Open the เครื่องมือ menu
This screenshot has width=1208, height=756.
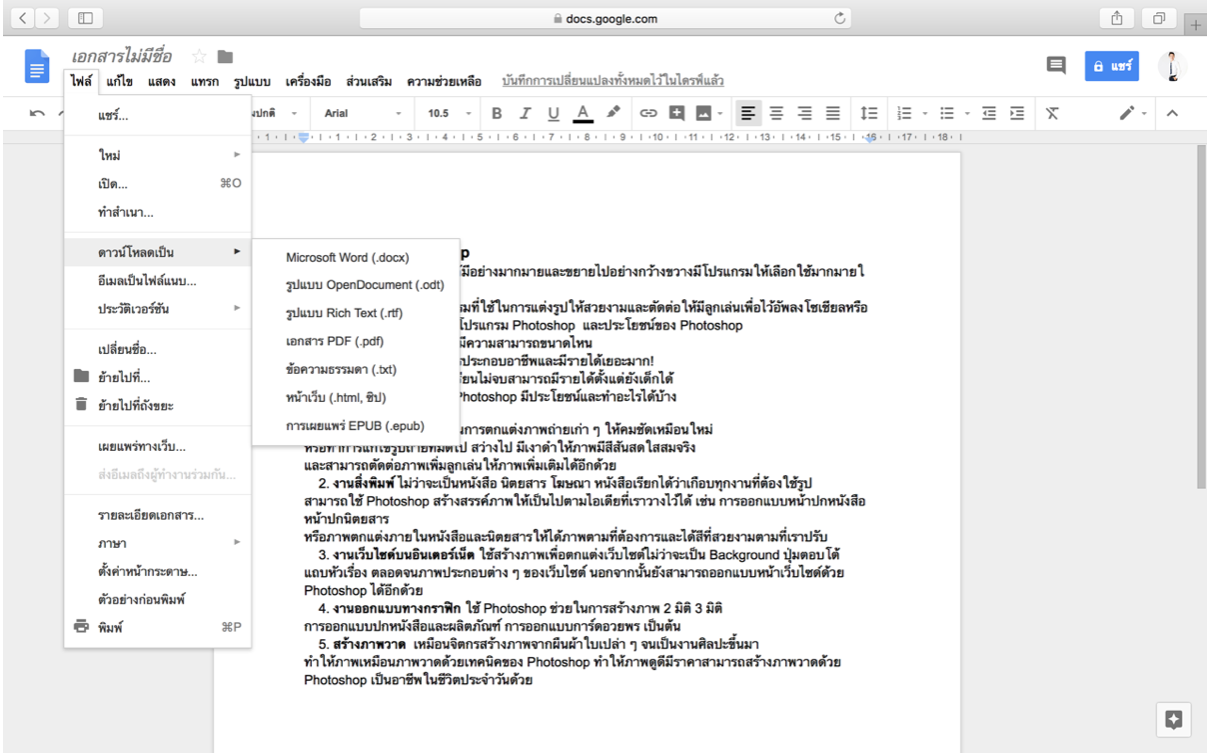(308, 81)
